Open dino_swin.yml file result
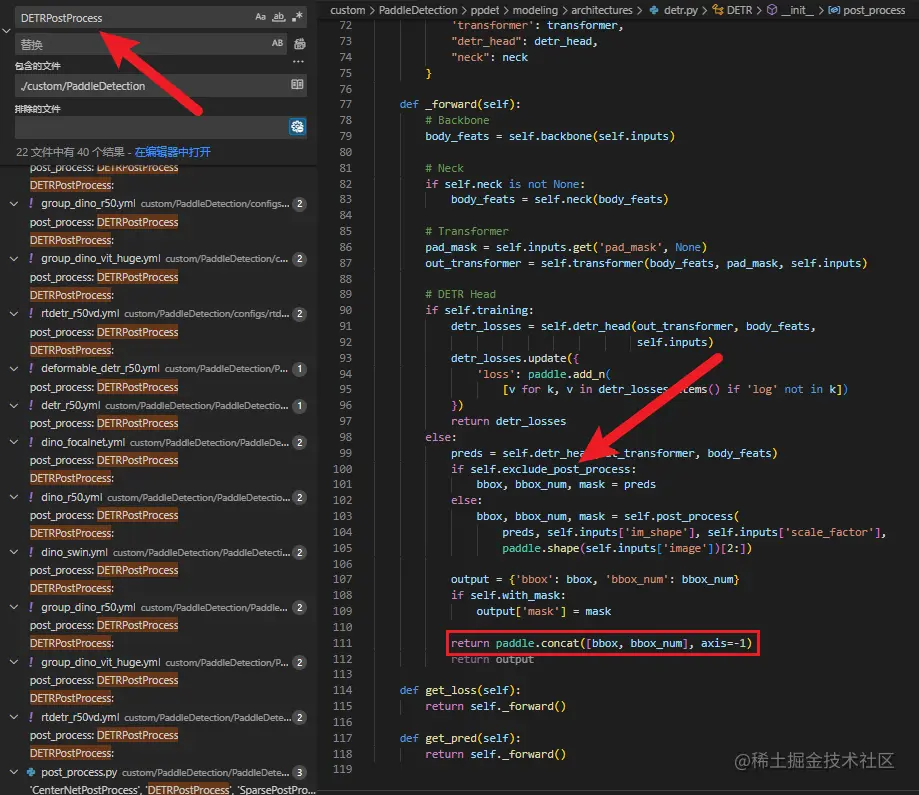 coord(74,552)
